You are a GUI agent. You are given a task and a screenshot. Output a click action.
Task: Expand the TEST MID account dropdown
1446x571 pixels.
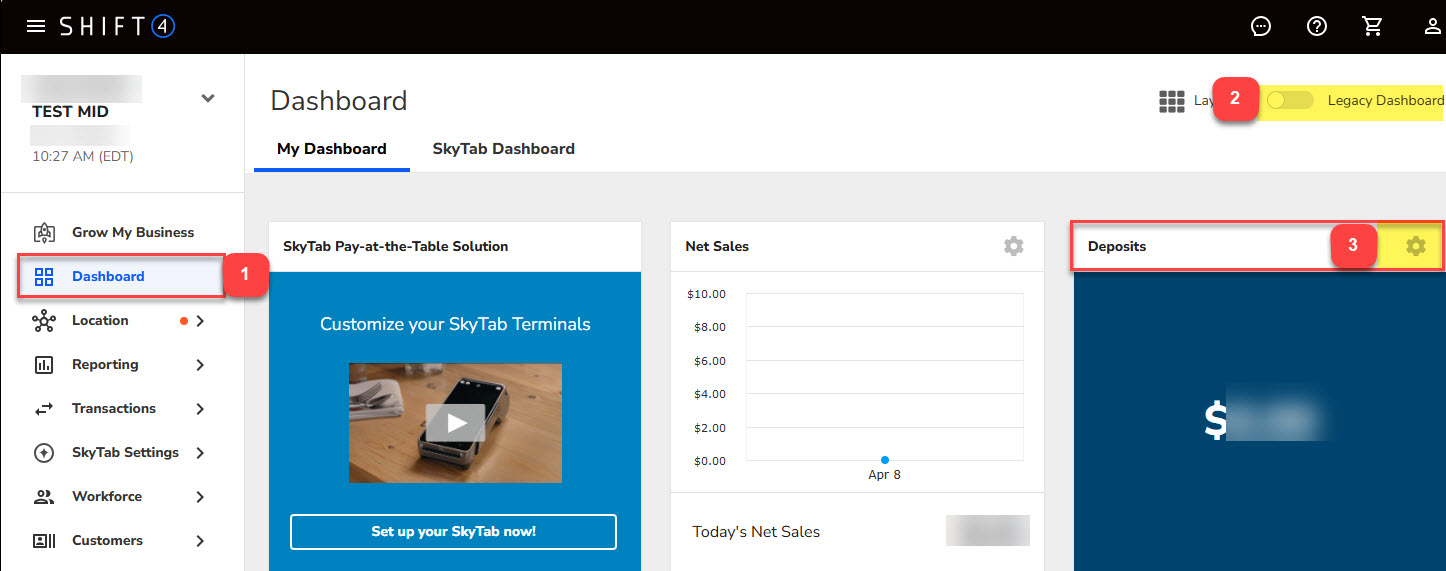207,98
